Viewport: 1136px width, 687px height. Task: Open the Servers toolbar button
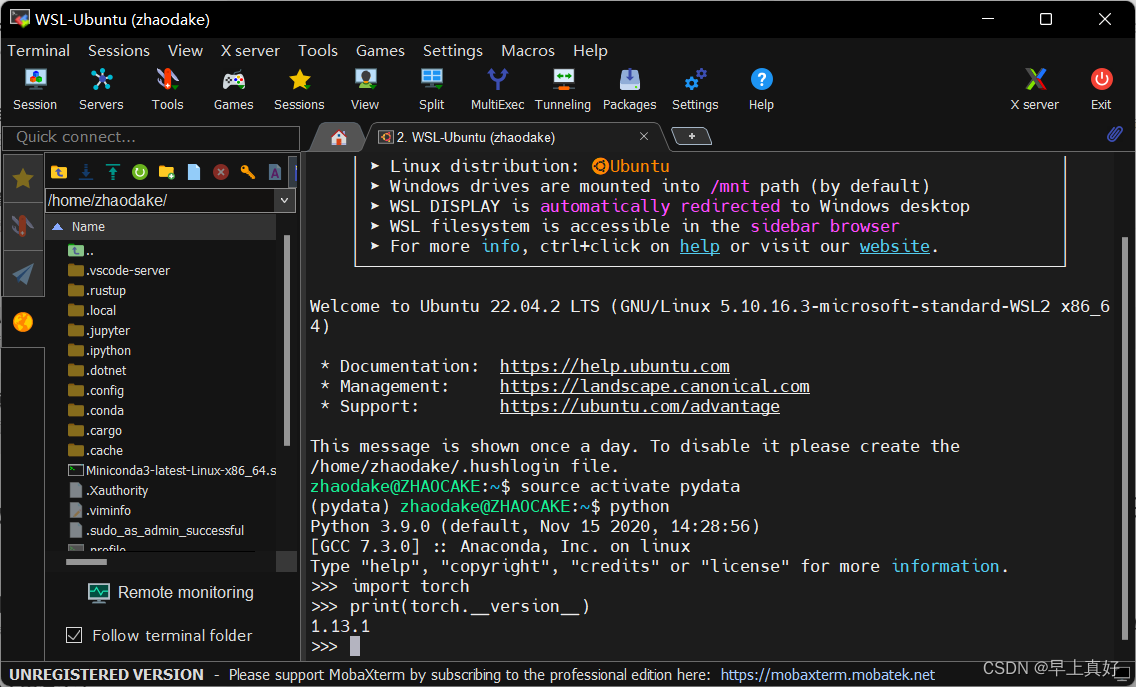[101, 89]
